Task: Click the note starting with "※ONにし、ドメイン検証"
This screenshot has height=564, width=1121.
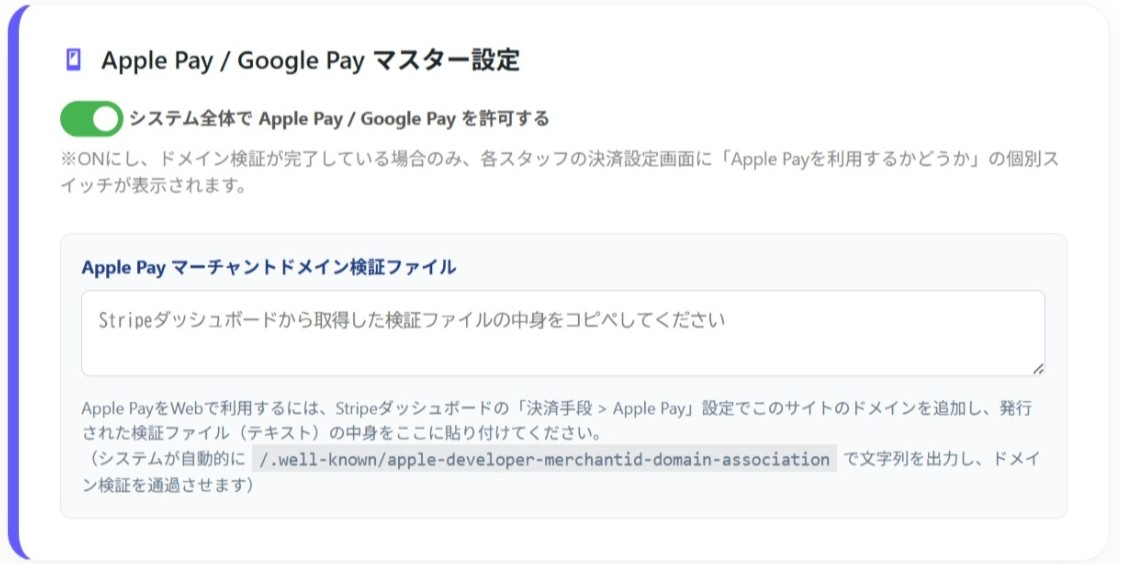Action: pyautogui.click(x=560, y=174)
